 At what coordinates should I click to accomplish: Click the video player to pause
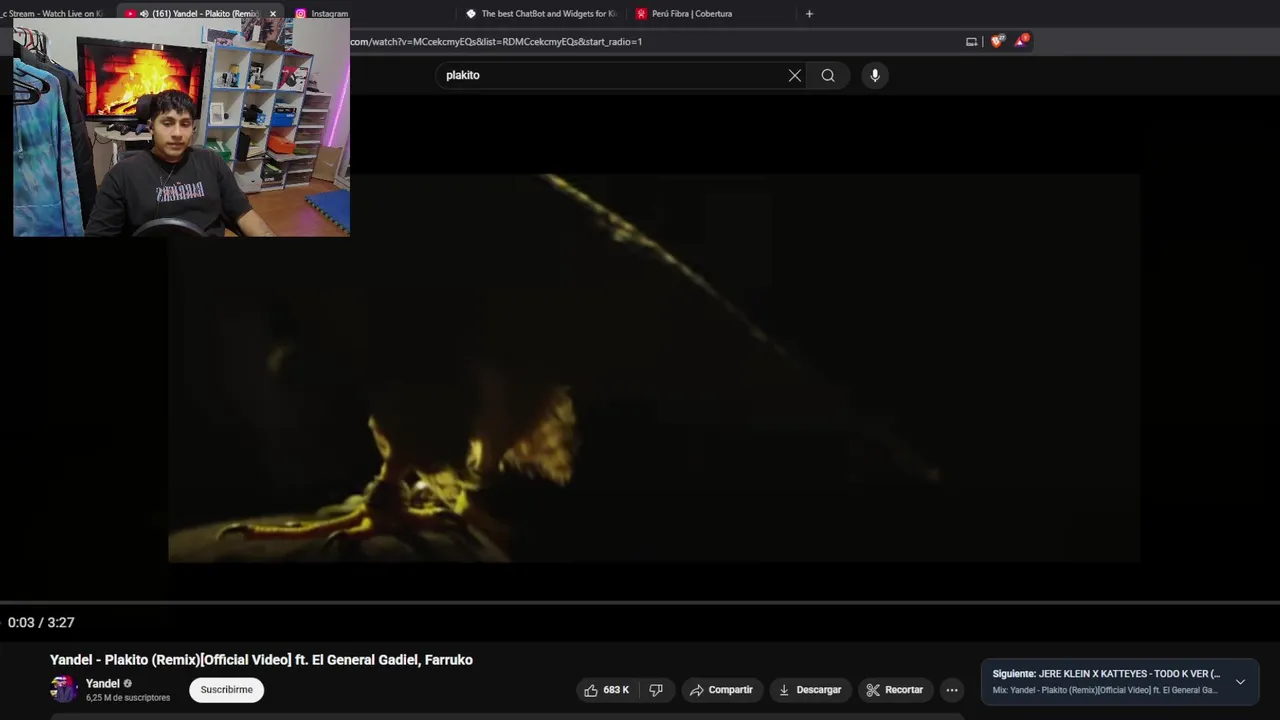pos(654,368)
